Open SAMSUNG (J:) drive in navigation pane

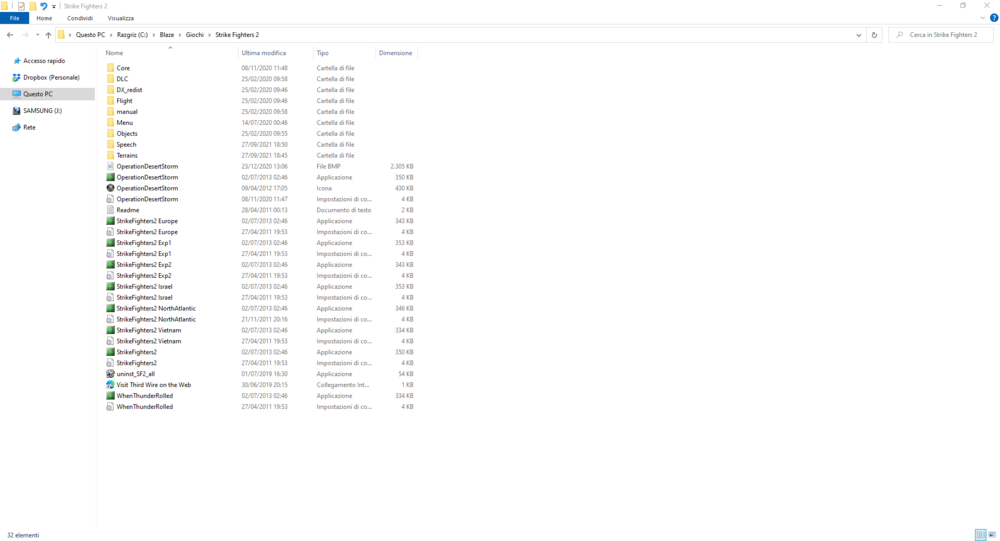(x=42, y=110)
